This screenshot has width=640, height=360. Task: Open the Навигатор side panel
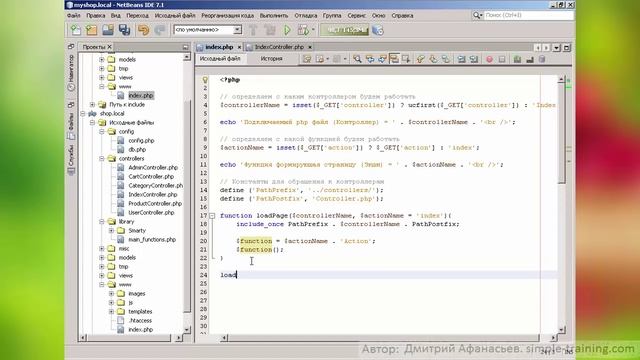(x=71, y=72)
